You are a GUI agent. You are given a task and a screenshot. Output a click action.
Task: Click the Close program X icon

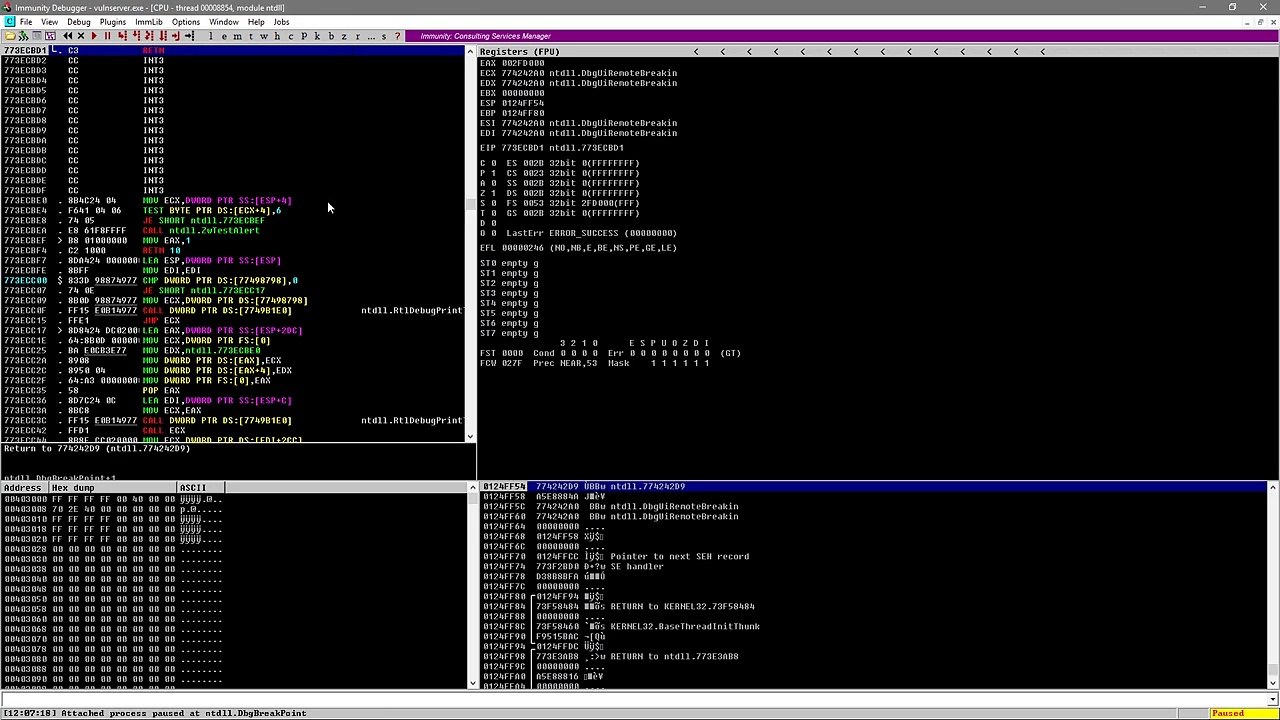pyautogui.click(x=81, y=36)
